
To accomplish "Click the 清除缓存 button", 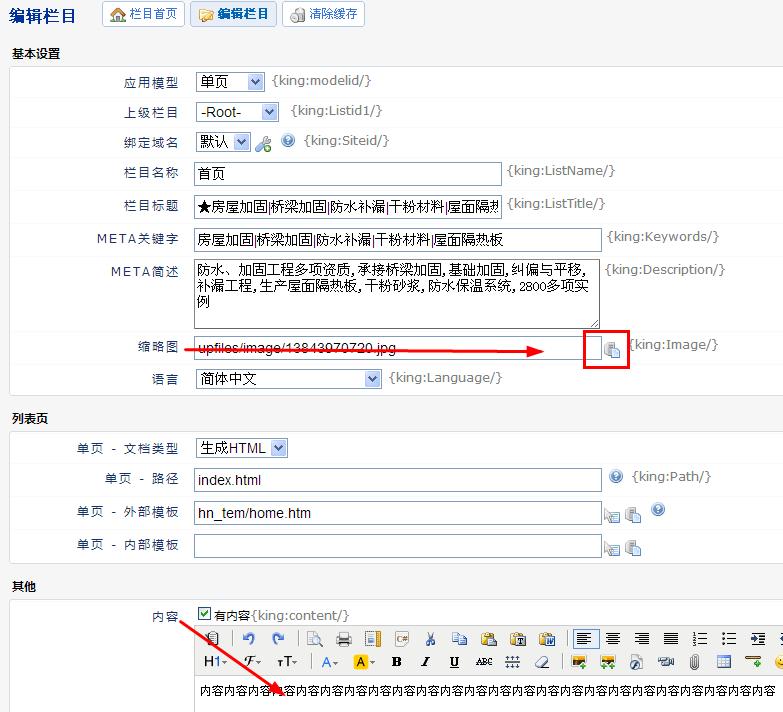I will (x=323, y=14).
